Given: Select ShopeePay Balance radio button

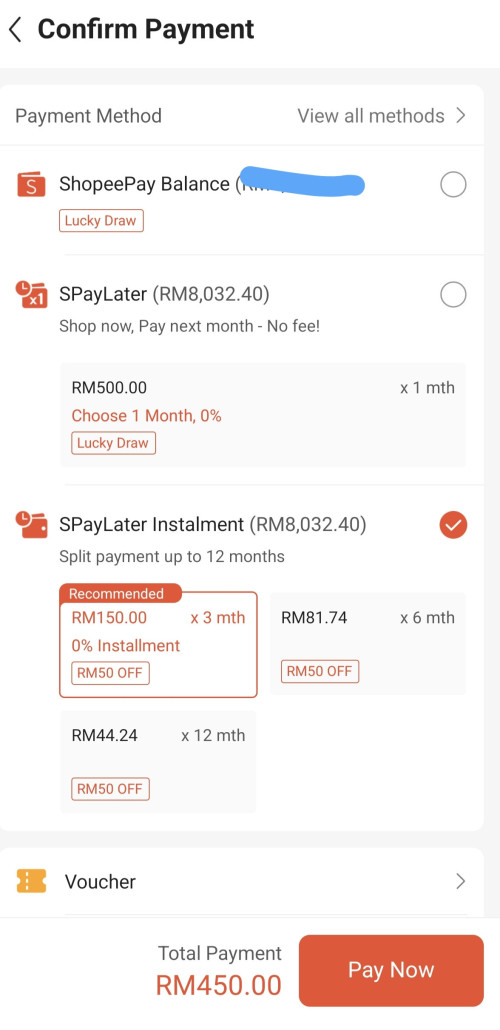Looking at the screenshot, I should 453,185.
